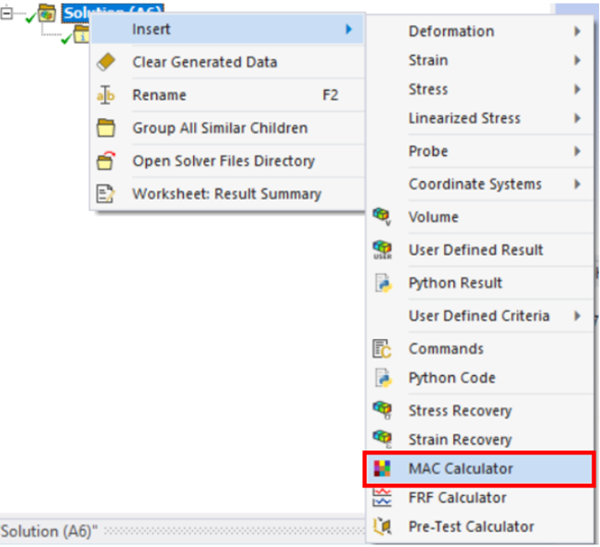Click the colorful MAC Calculator grid icon
The width and height of the screenshot is (600, 547).
click(382, 469)
